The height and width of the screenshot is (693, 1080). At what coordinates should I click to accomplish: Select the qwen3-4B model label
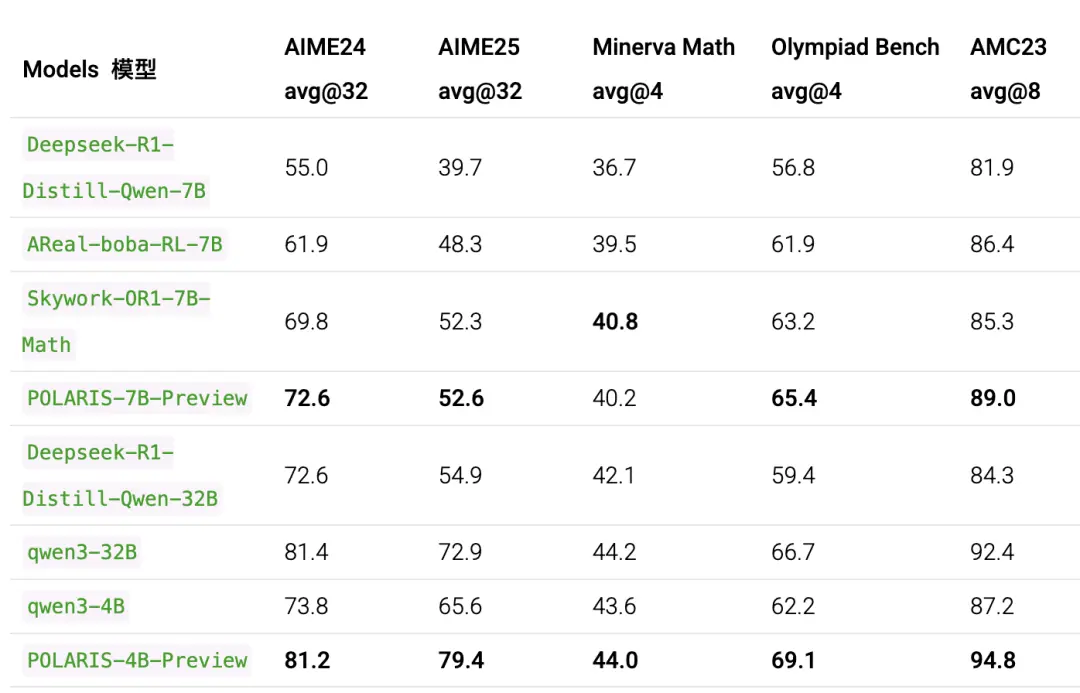coord(75,606)
